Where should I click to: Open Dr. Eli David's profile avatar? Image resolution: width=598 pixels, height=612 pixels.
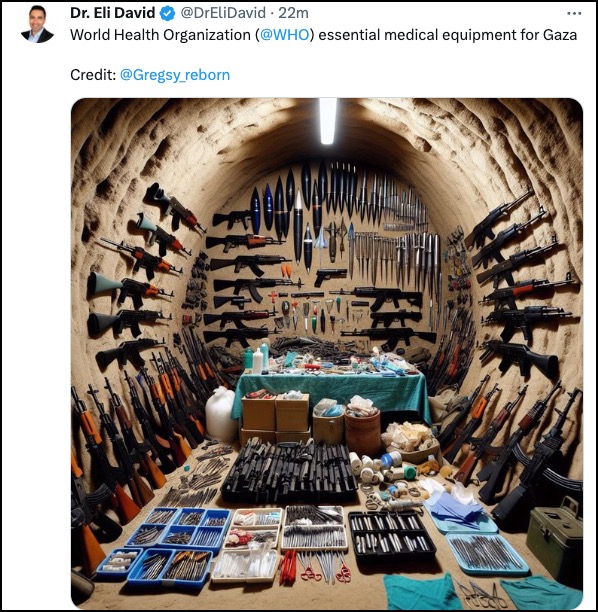[x=37, y=24]
